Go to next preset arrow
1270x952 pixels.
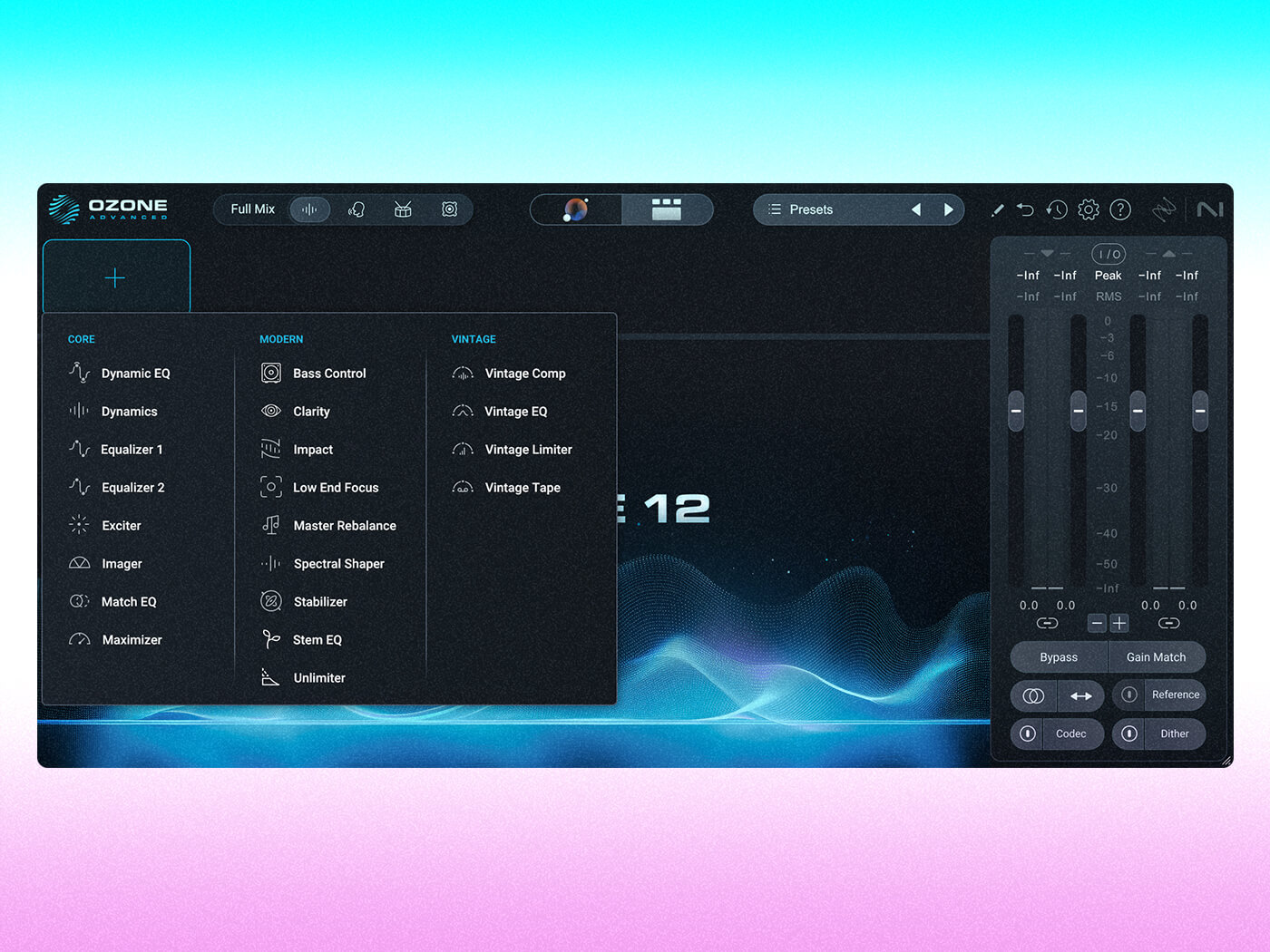(x=949, y=209)
